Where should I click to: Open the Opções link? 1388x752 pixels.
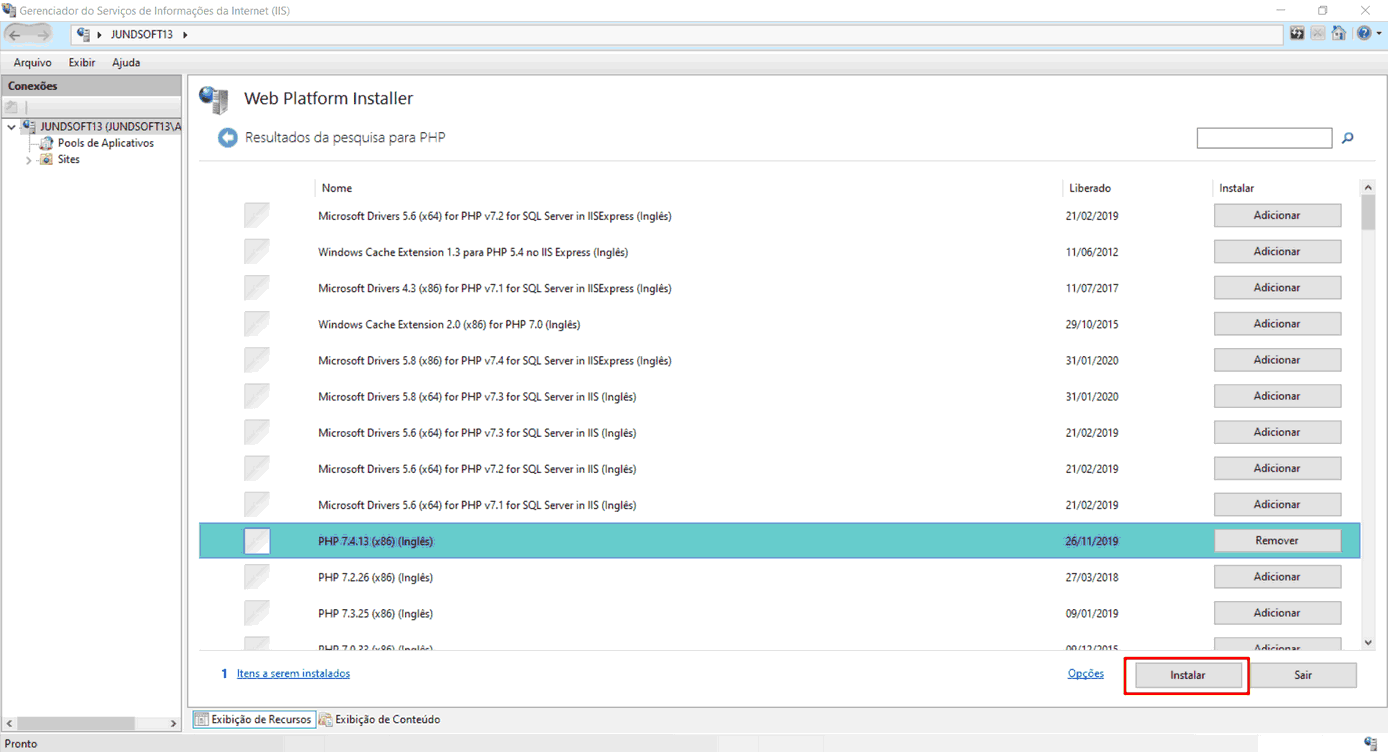coord(1086,674)
